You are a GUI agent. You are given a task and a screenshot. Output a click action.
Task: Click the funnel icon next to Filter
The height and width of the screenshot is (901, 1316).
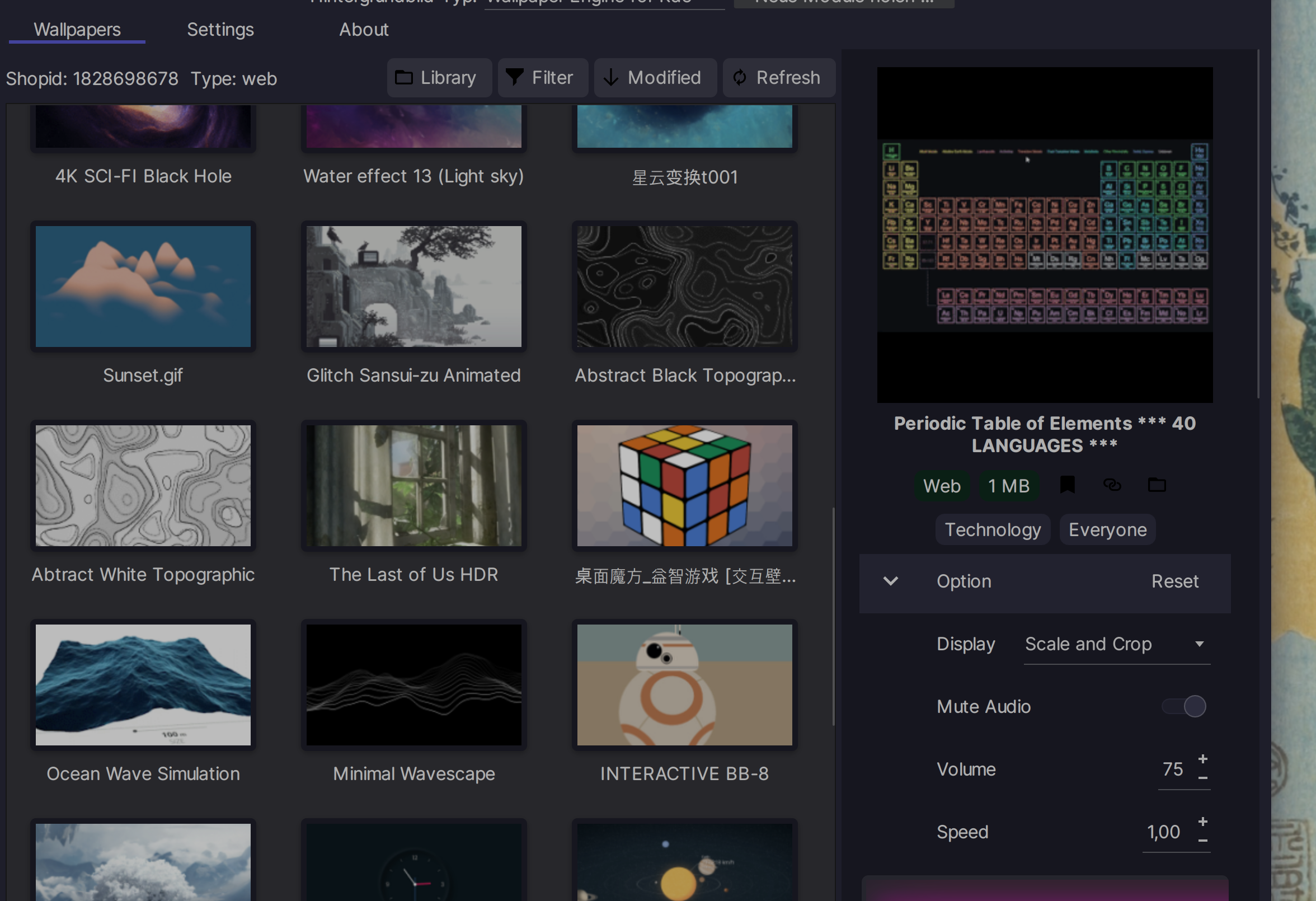pyautogui.click(x=514, y=78)
